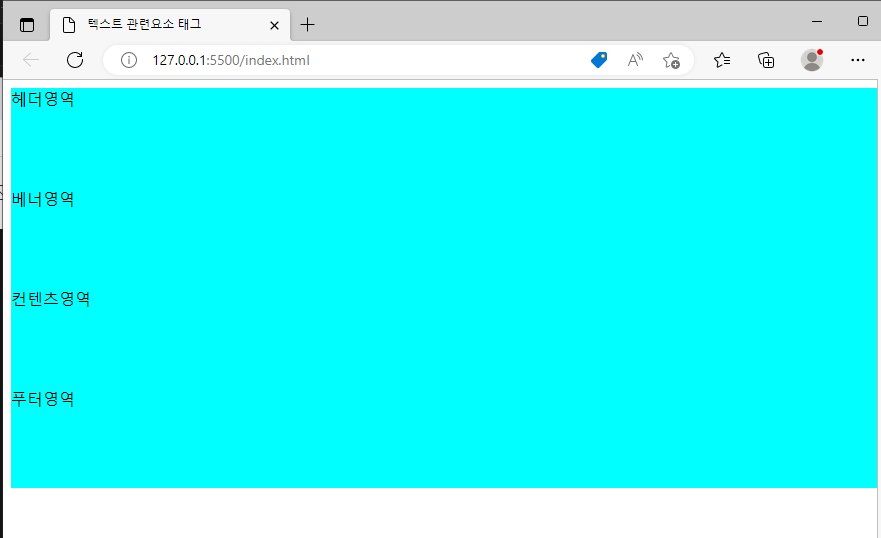Viewport: 881px width, 538px height.
Task: Click the 컨텐츠영역 text
Action: tap(51, 299)
